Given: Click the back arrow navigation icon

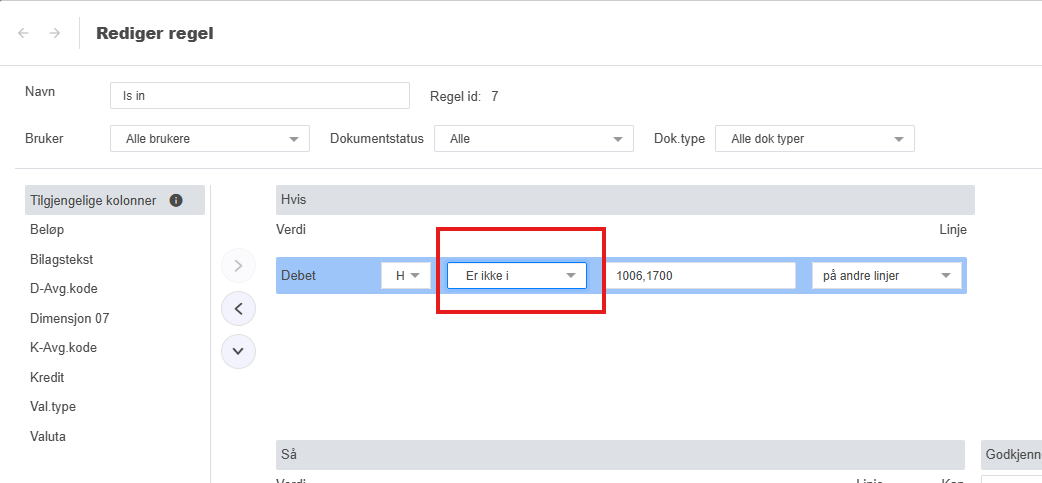Looking at the screenshot, I should point(24,33).
